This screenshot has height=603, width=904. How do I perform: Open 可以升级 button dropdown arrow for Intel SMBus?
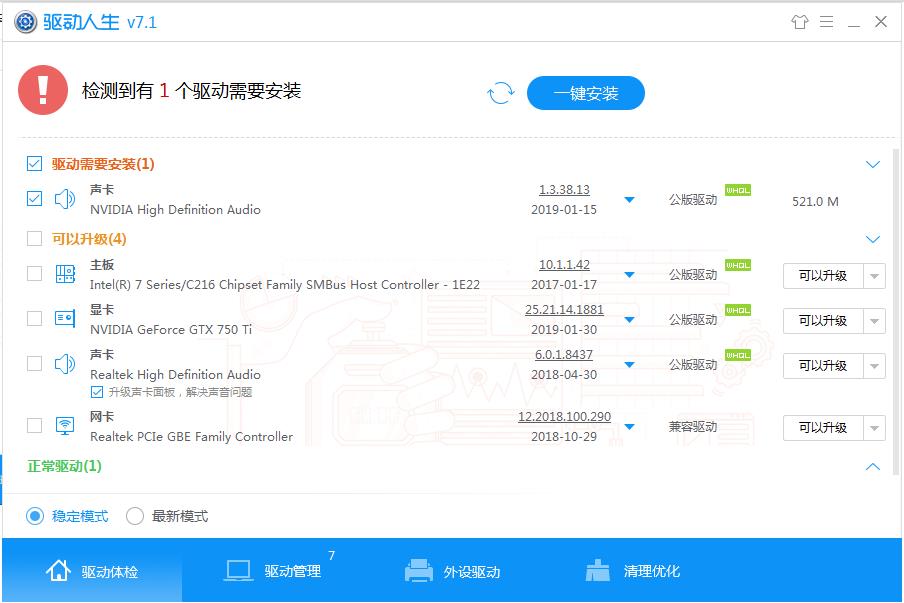point(874,276)
